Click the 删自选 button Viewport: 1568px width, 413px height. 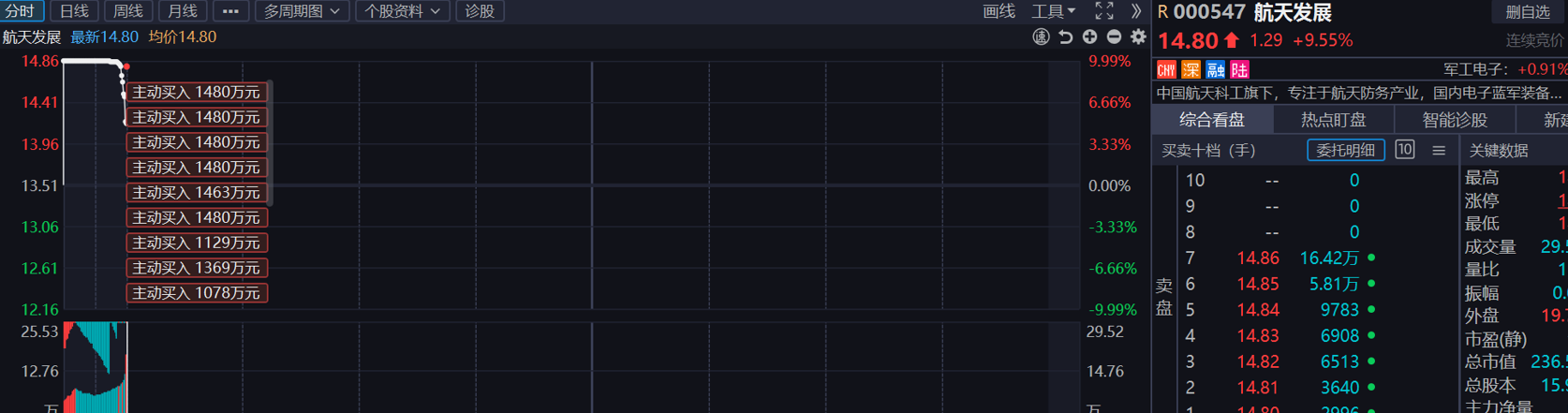tap(1527, 12)
